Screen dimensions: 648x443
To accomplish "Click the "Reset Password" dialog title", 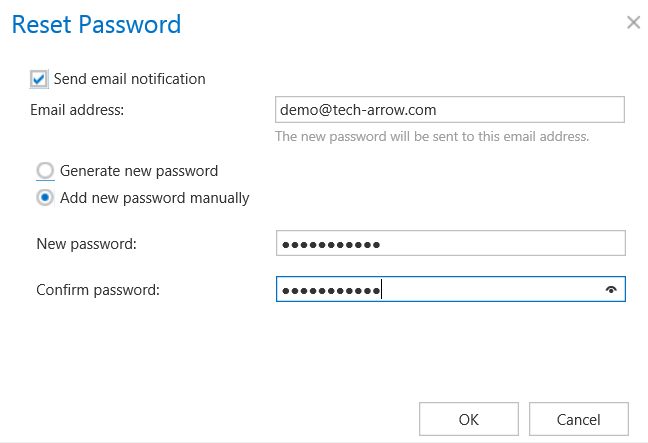I will point(96,24).
